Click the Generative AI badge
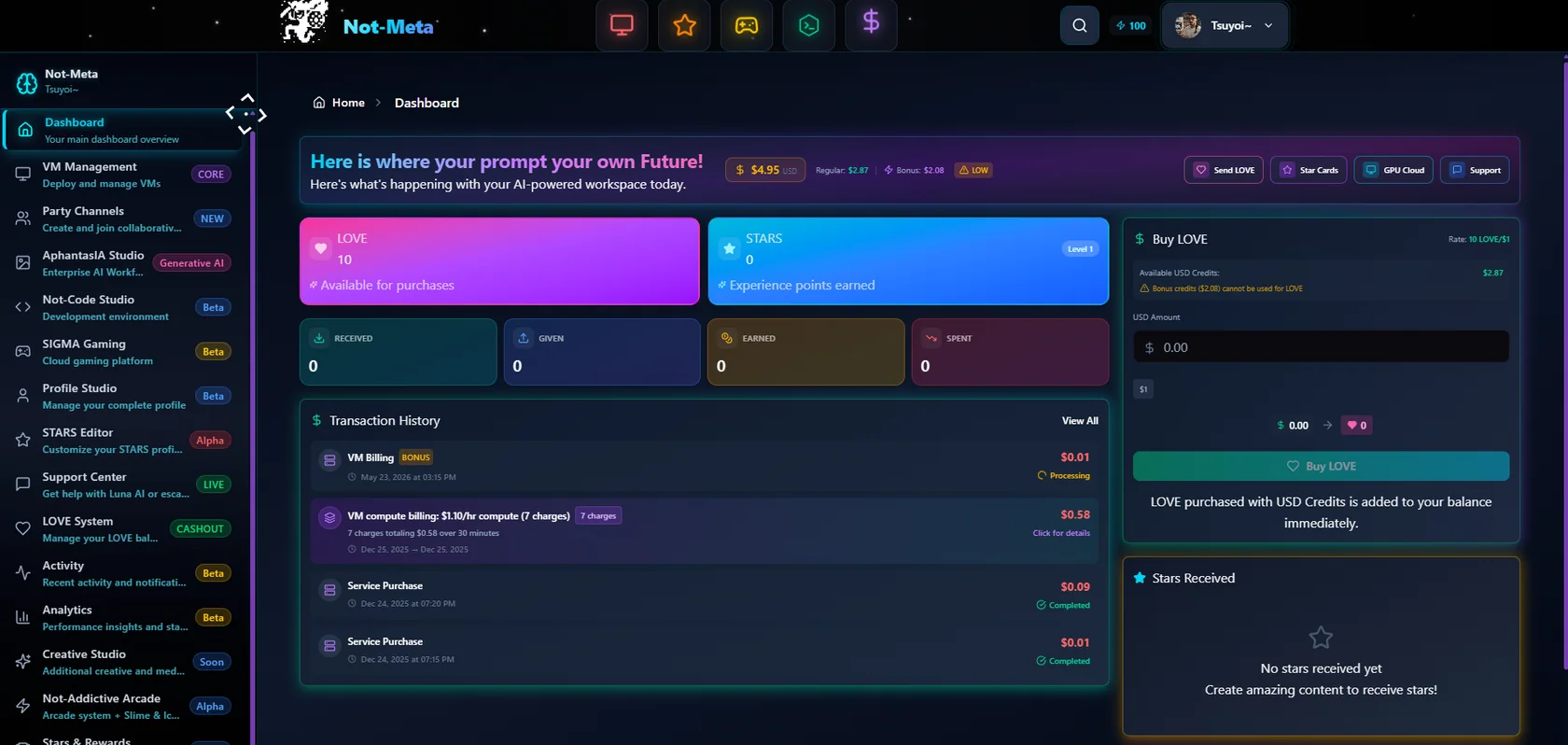Screen dimensions: 1568x745 pos(191,263)
